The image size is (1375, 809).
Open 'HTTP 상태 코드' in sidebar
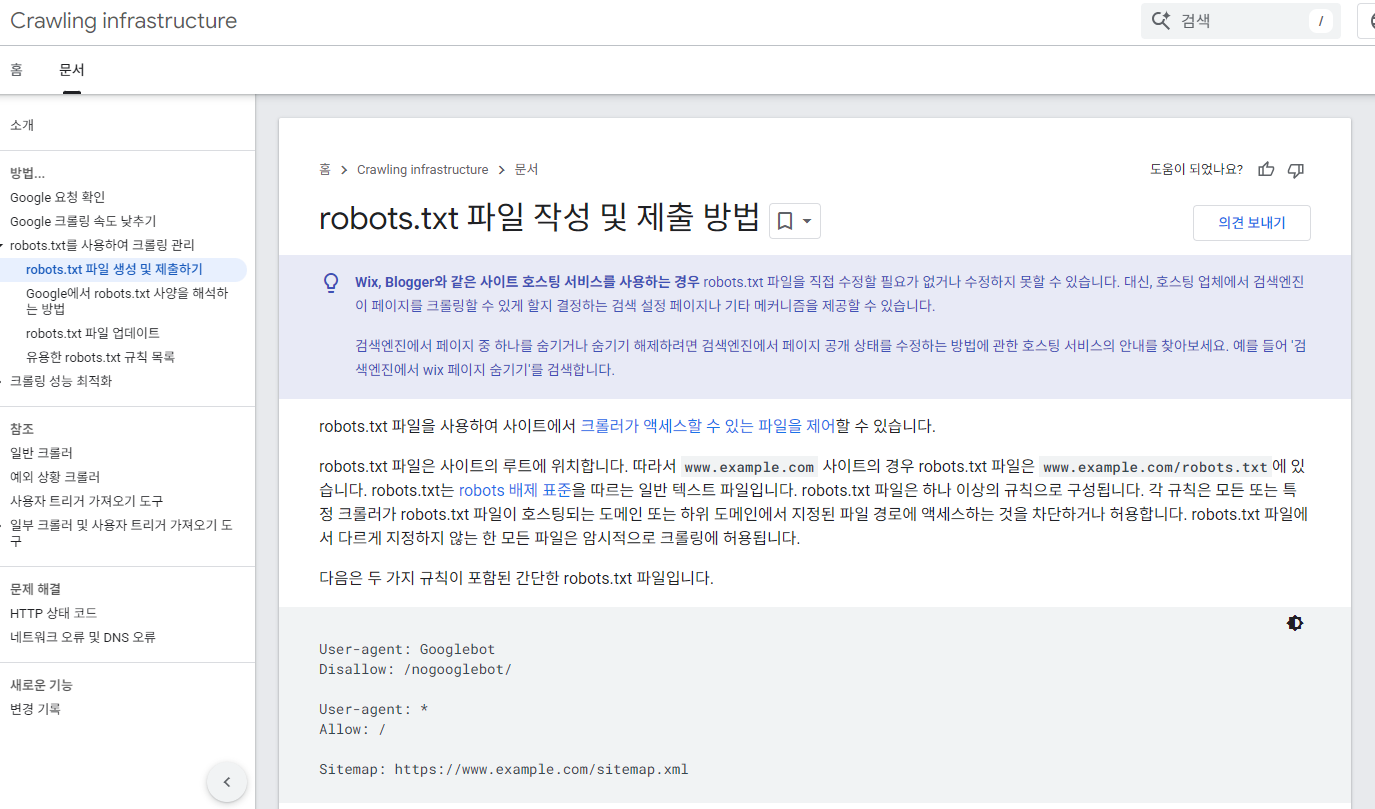pos(53,613)
